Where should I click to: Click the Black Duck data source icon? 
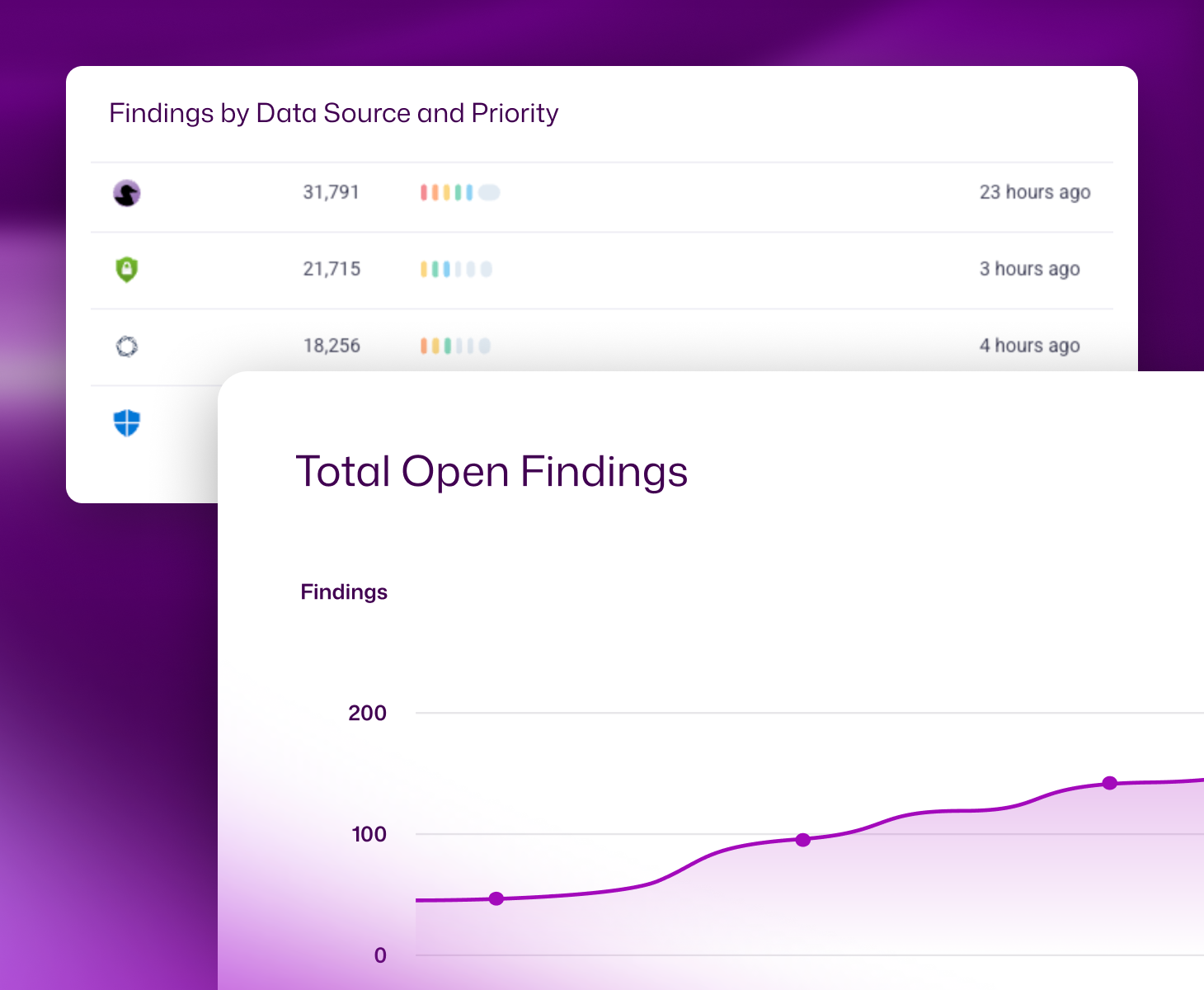tap(126, 193)
